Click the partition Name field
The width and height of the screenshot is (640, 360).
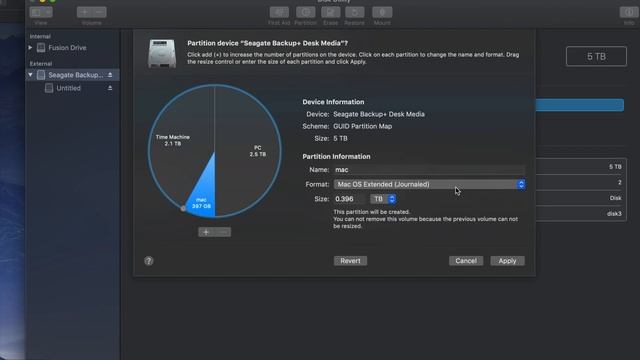point(429,170)
